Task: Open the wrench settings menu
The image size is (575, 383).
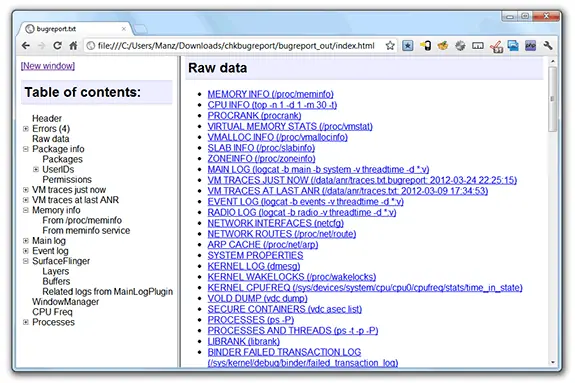Action: pyautogui.click(x=548, y=46)
